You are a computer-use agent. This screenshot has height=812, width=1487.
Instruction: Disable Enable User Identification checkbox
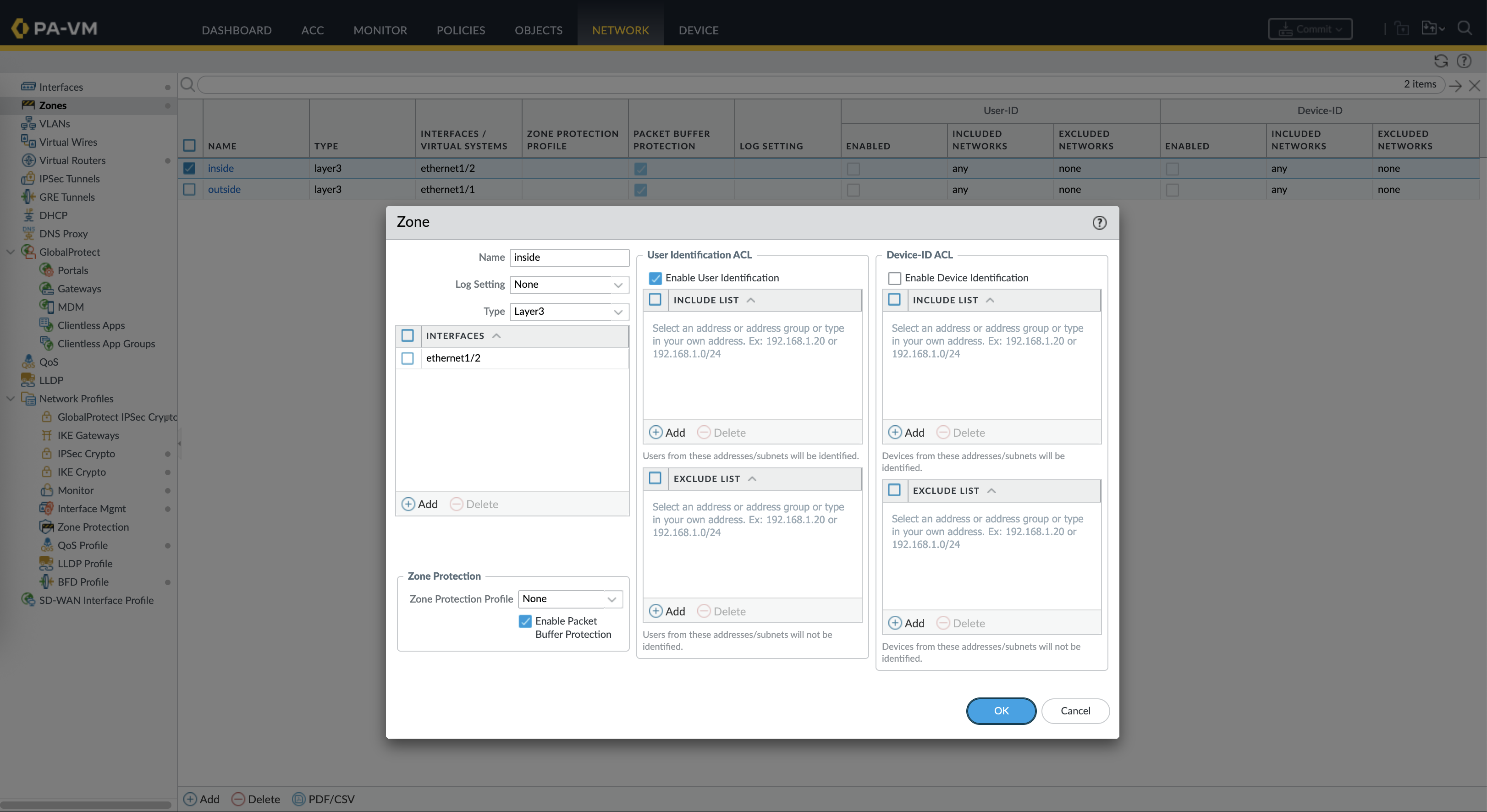[x=655, y=278]
